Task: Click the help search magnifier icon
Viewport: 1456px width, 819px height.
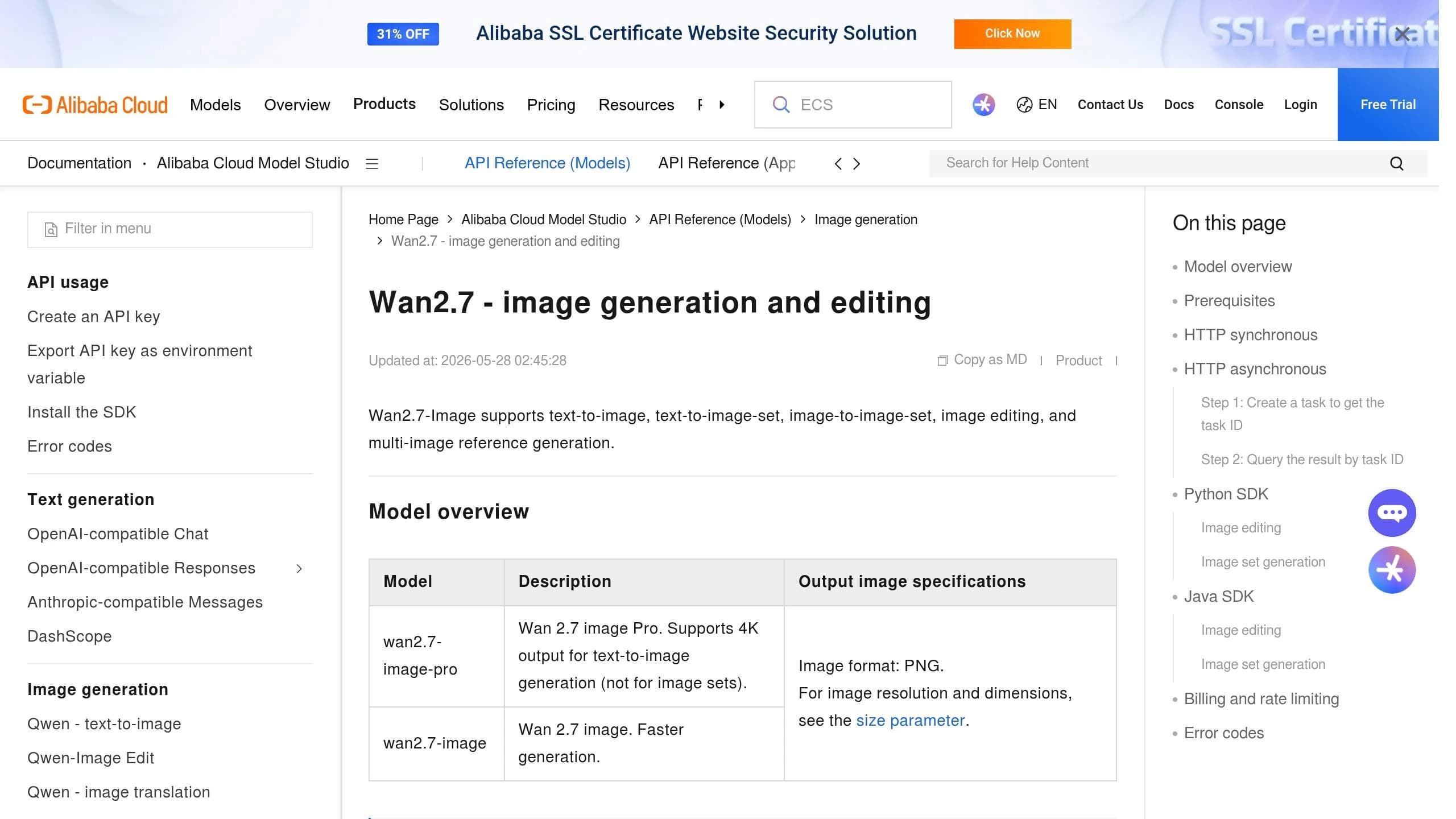Action: point(1396,164)
